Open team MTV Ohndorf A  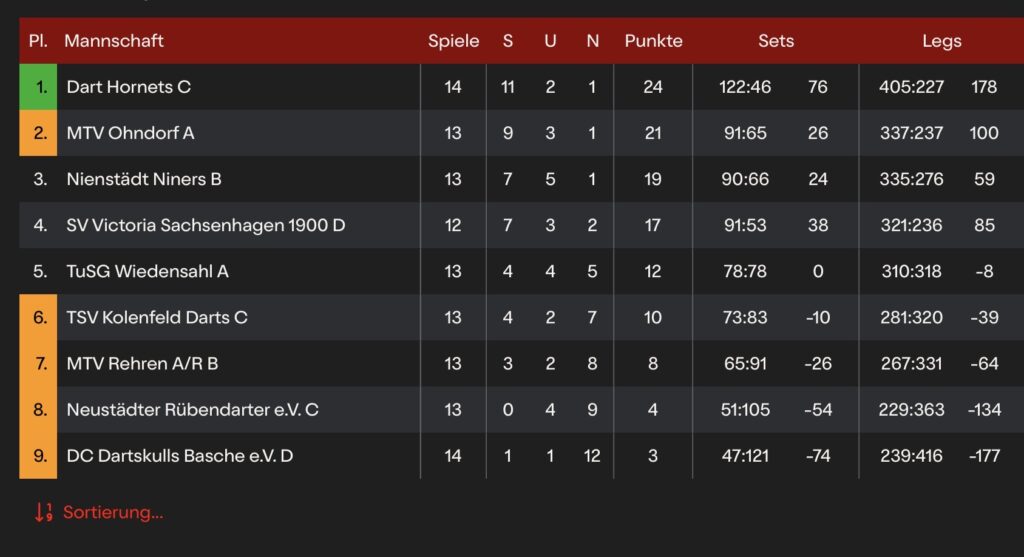coord(123,133)
